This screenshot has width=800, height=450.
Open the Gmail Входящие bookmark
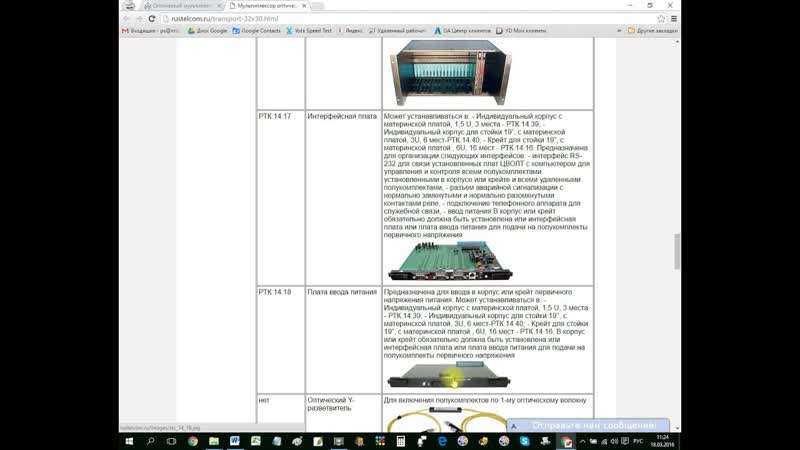[151, 31]
